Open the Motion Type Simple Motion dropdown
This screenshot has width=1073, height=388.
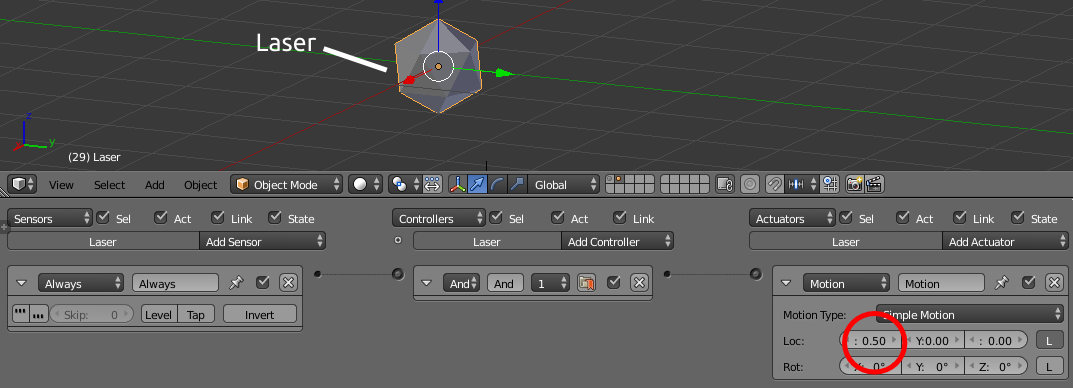[969, 315]
